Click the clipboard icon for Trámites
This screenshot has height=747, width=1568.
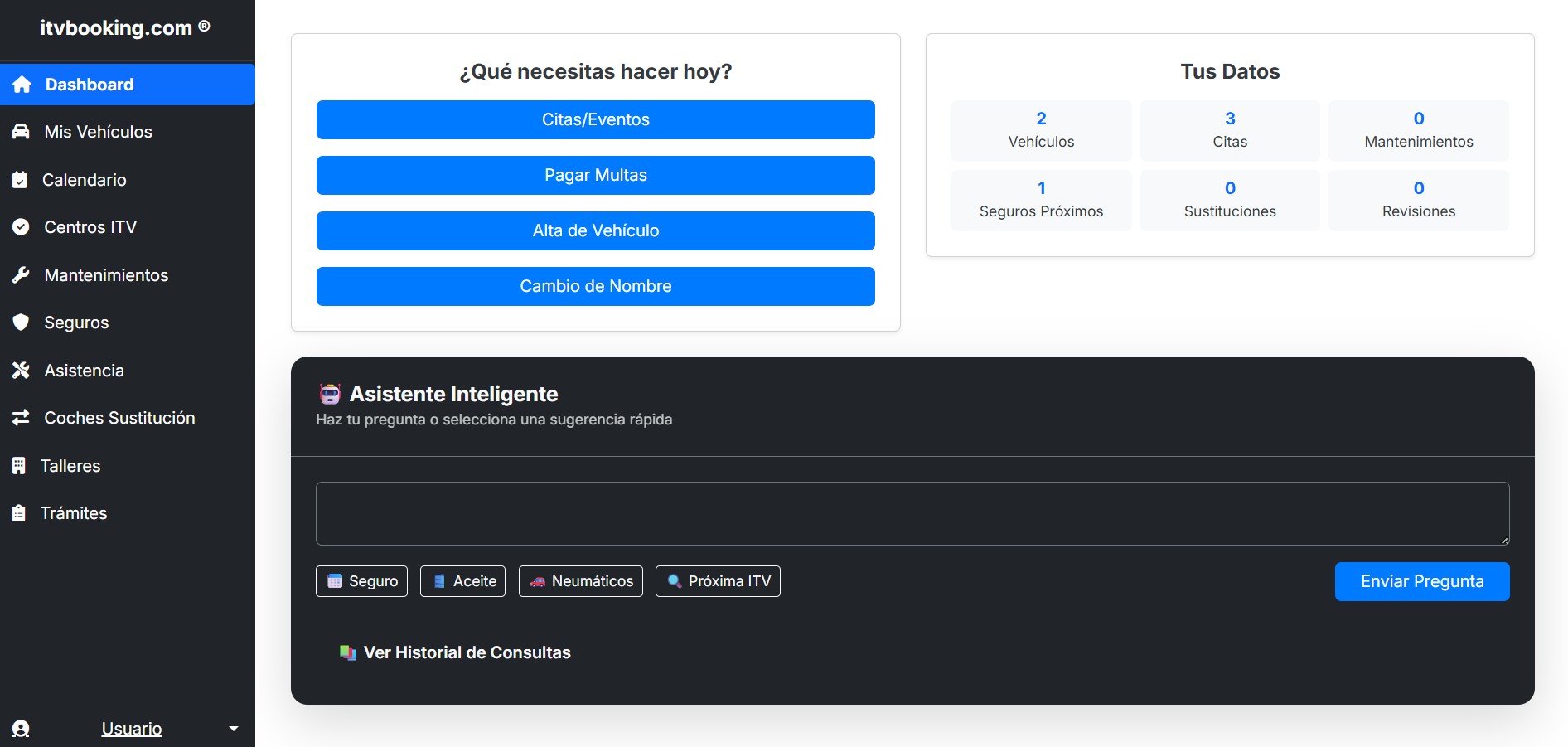pyautogui.click(x=19, y=513)
